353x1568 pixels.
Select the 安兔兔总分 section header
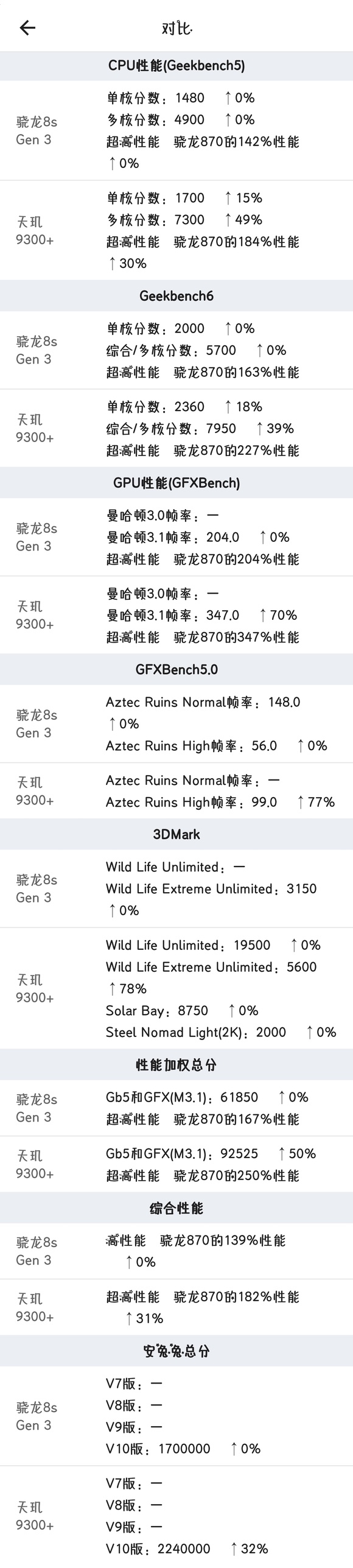pos(177,1351)
